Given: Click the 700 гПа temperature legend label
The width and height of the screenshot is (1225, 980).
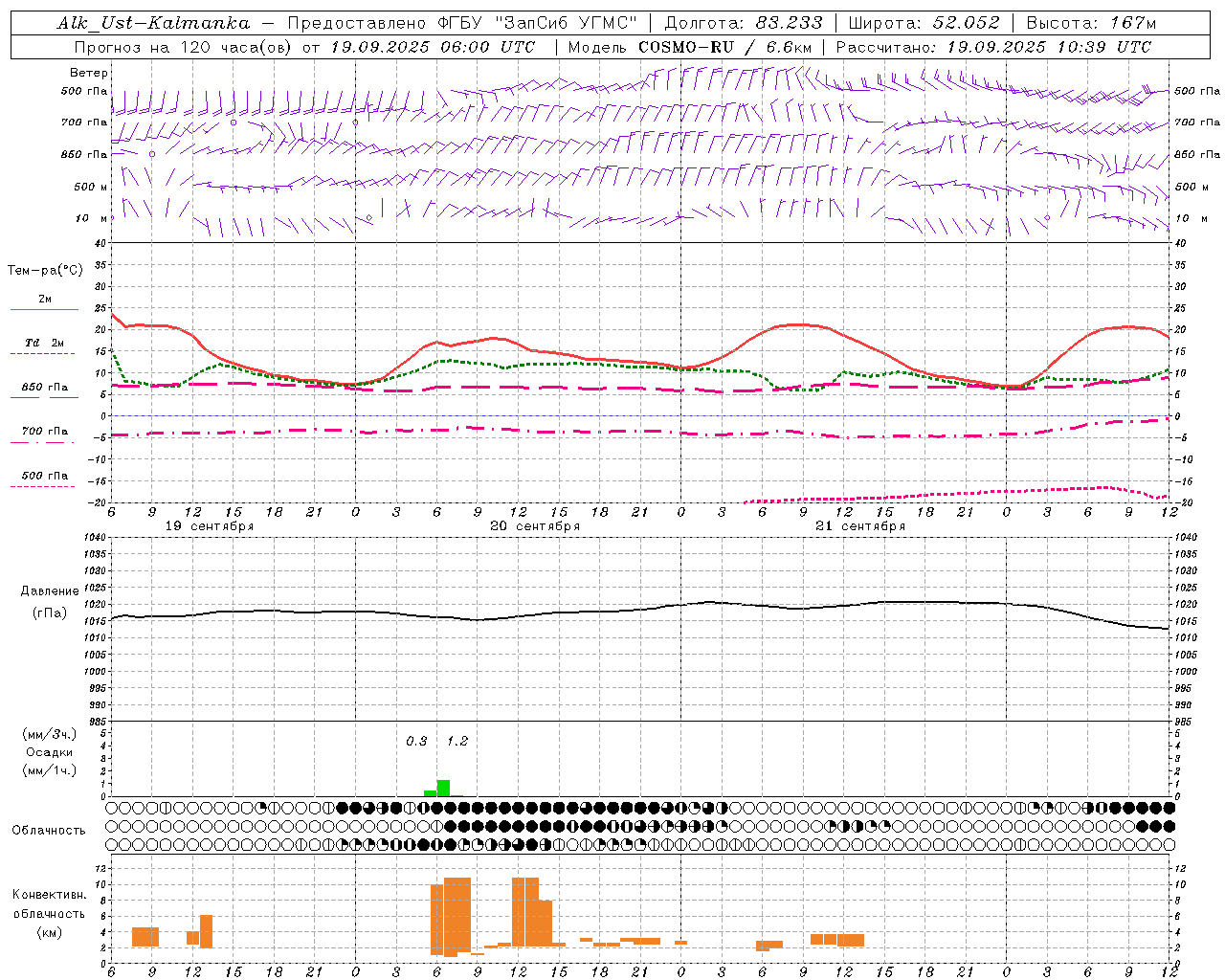Looking at the screenshot, I should [44, 432].
